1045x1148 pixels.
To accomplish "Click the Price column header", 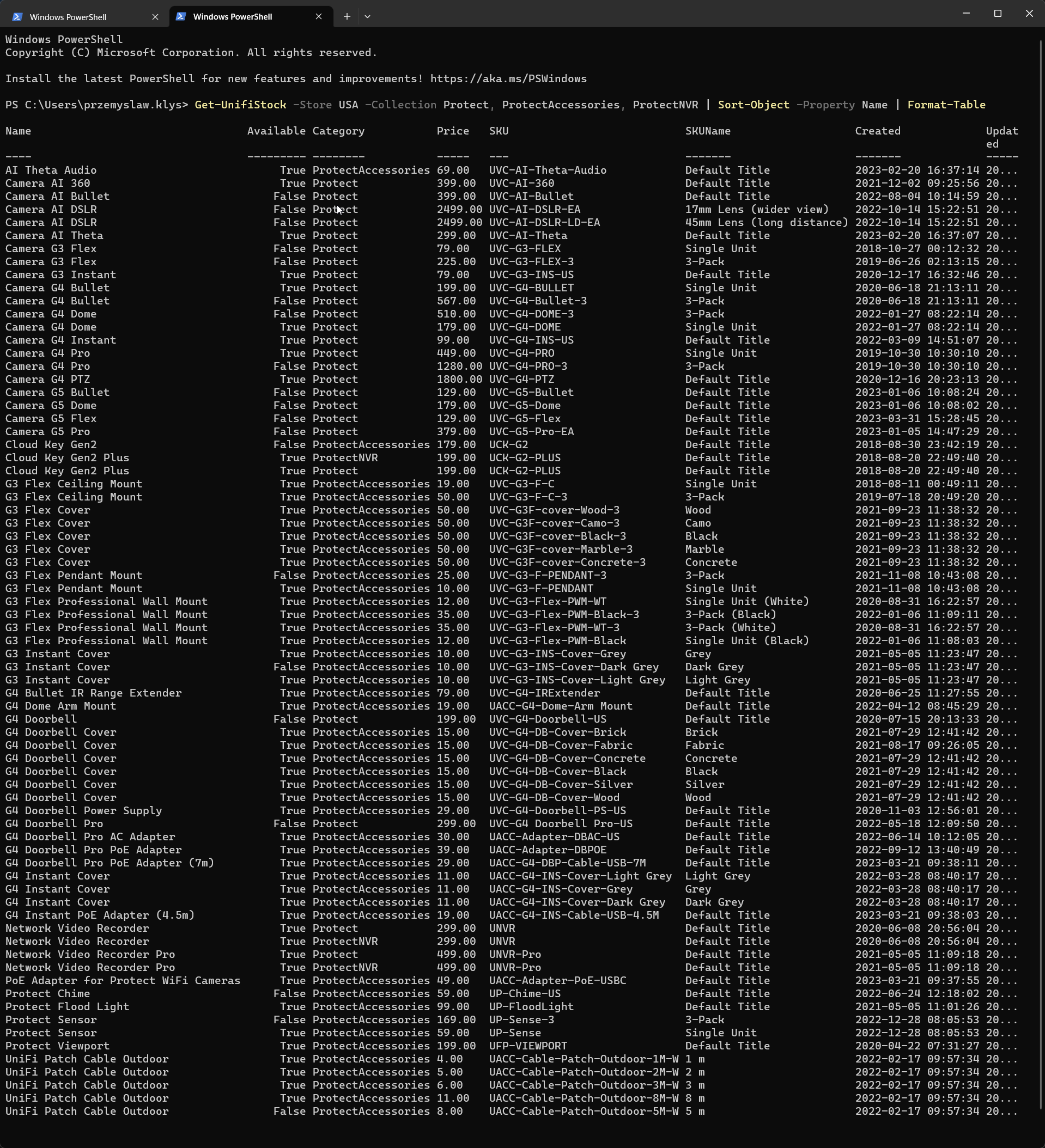I will (x=452, y=131).
